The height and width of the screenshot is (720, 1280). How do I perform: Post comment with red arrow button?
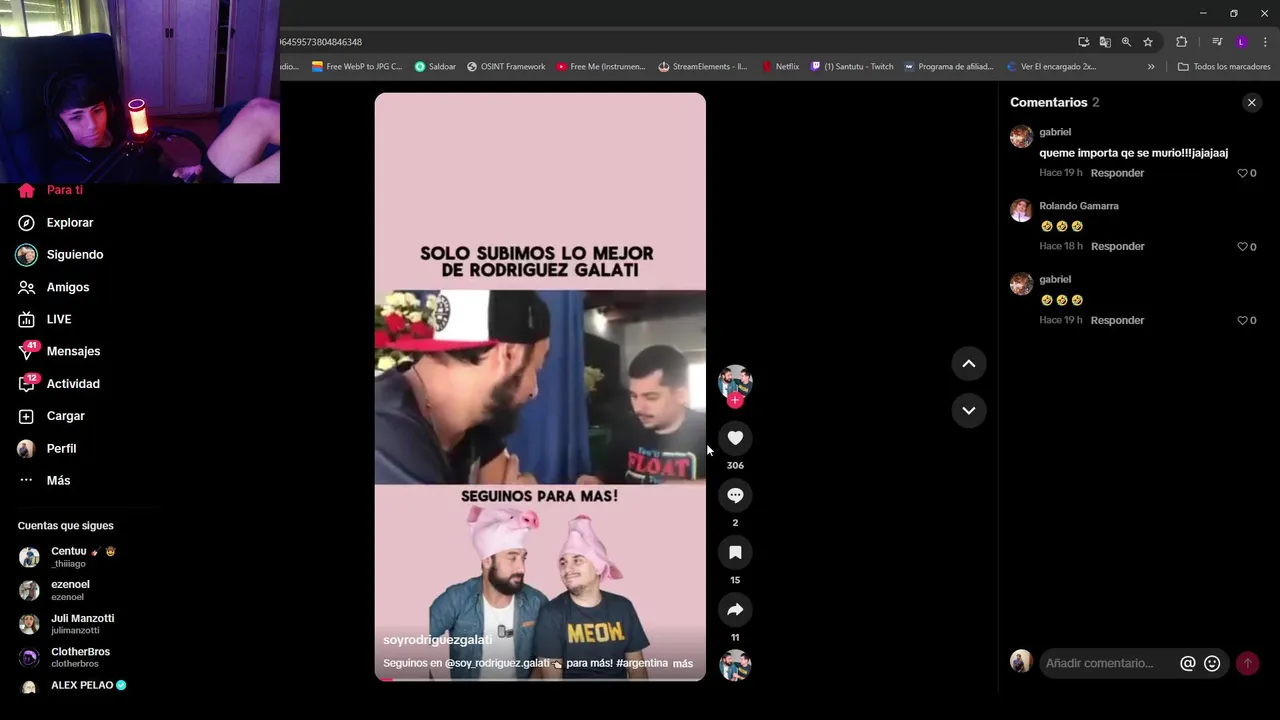[1247, 663]
